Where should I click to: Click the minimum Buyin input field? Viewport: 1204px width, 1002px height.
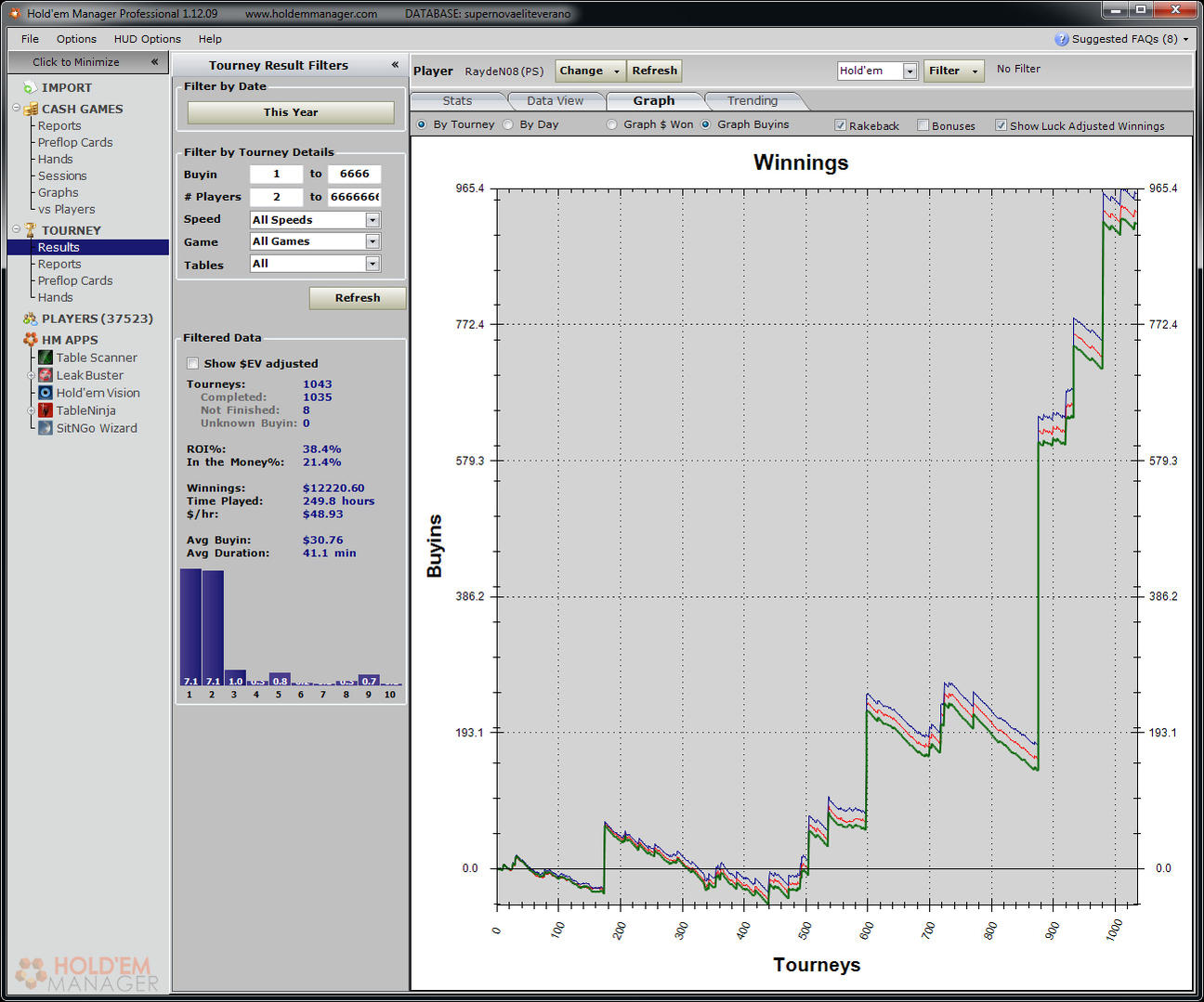click(x=276, y=174)
